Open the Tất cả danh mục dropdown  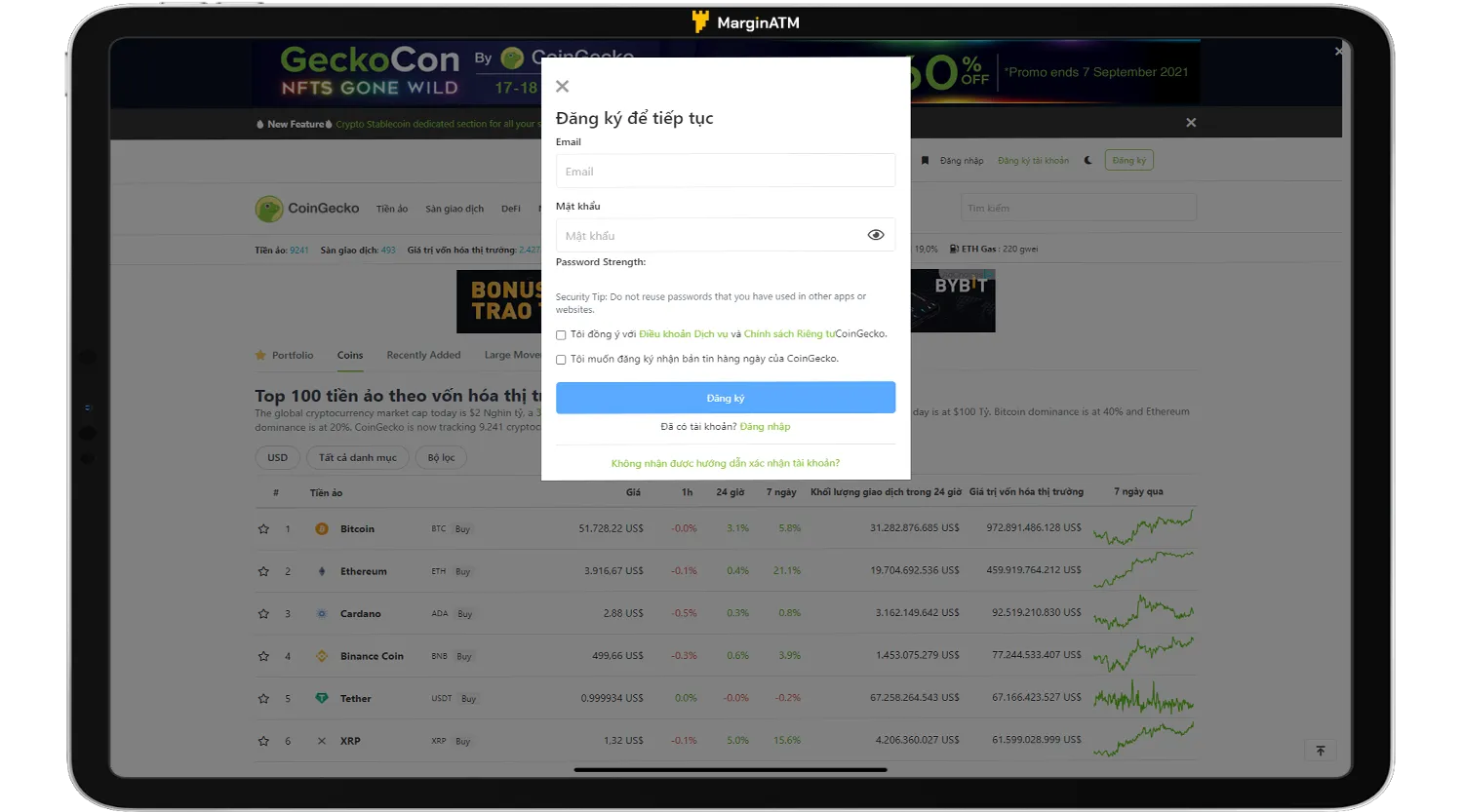click(358, 457)
